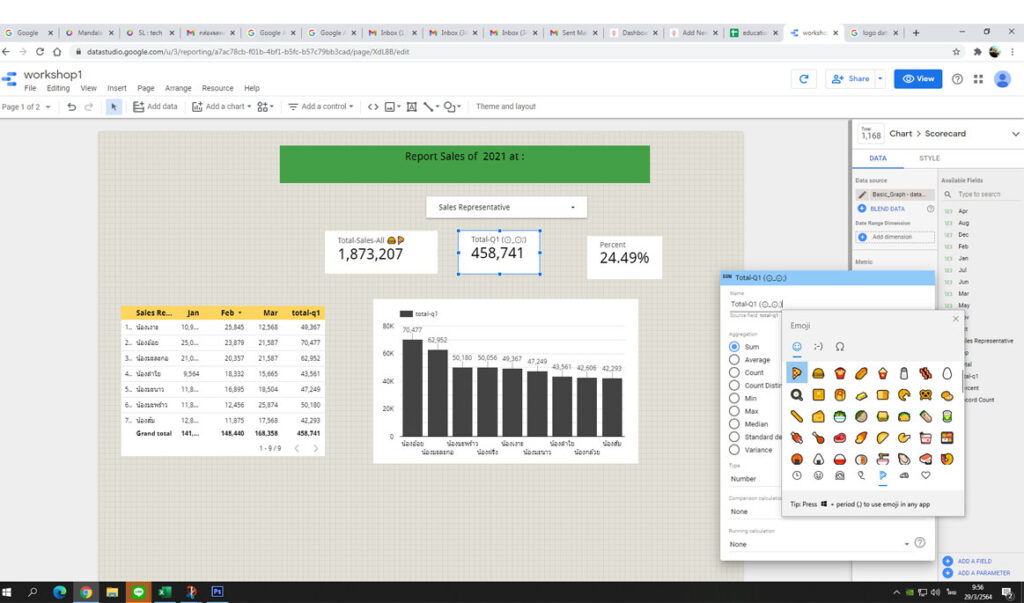Image resolution: width=1024 pixels, height=603 pixels.
Task: Select Max aggregation
Action: (x=734, y=411)
